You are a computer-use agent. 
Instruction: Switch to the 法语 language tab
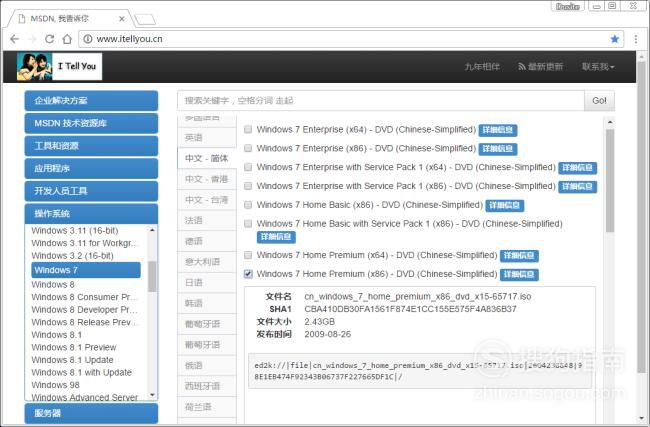pyautogui.click(x=207, y=221)
